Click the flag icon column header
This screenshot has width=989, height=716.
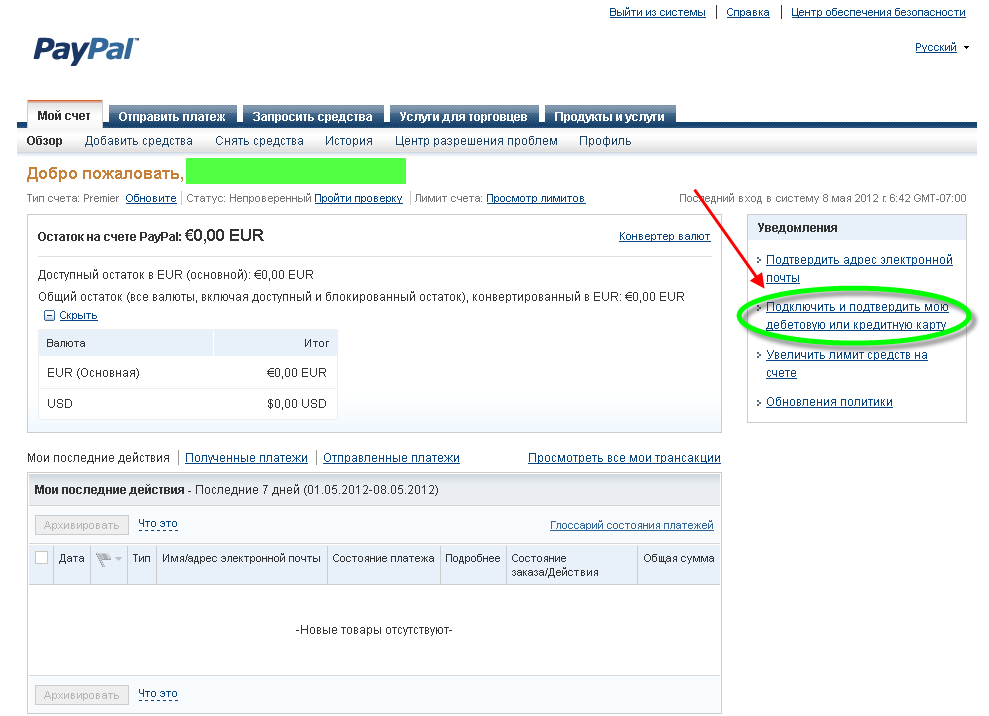102,559
